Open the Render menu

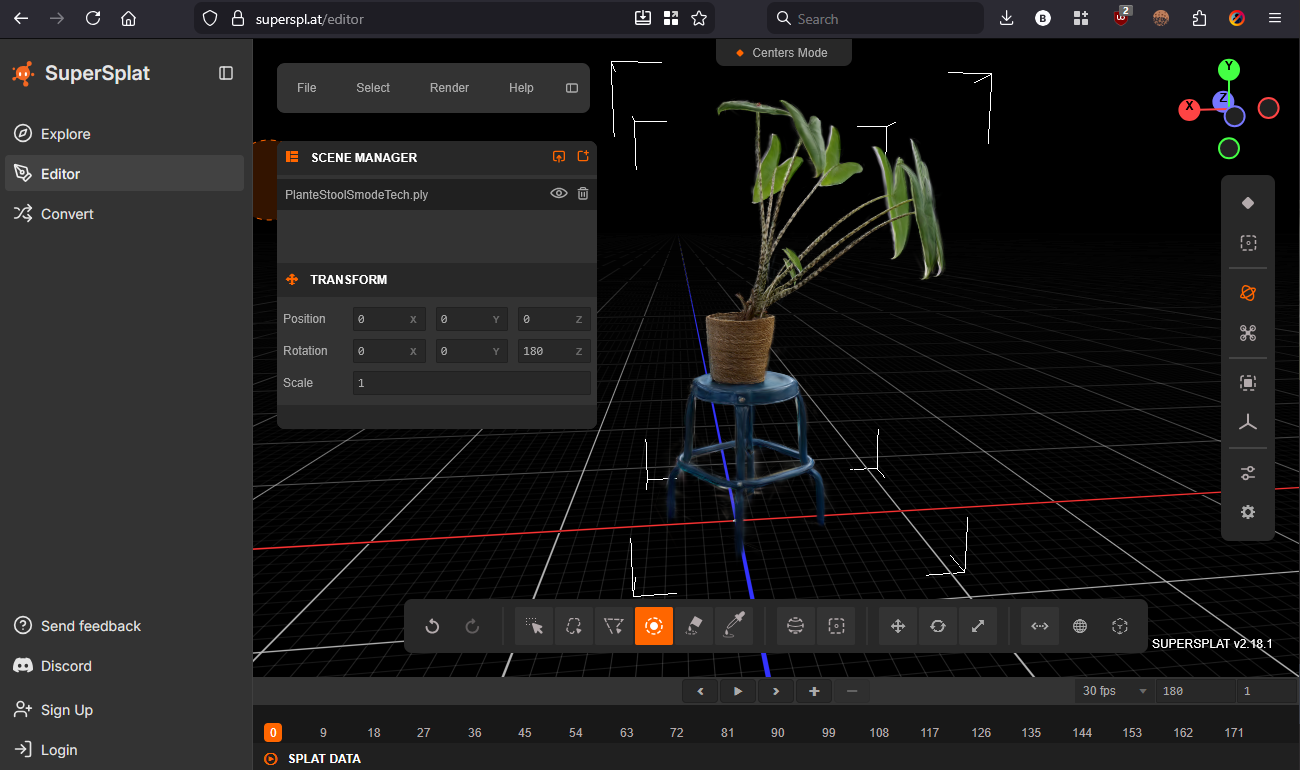[449, 88]
